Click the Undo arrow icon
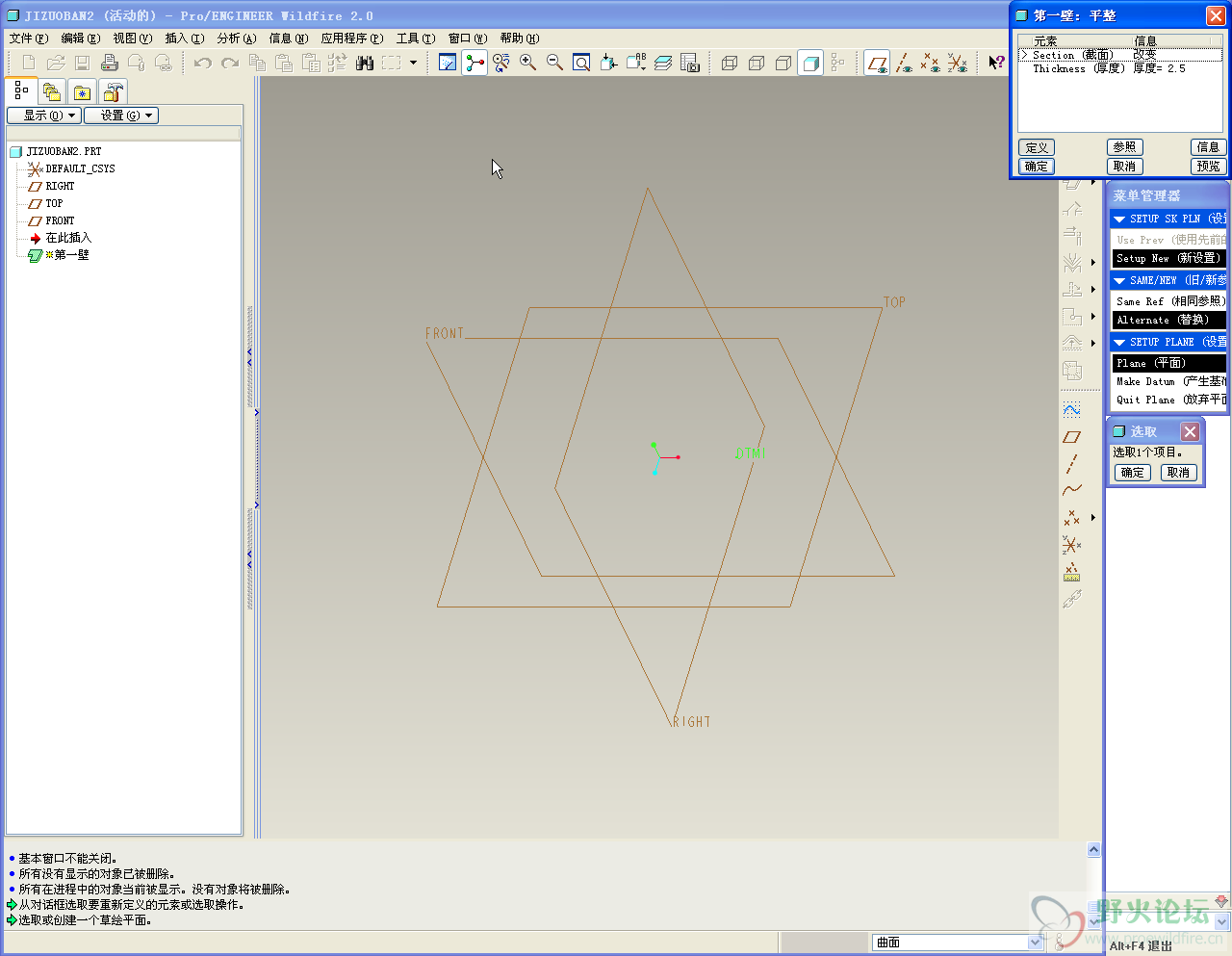 [x=202, y=63]
